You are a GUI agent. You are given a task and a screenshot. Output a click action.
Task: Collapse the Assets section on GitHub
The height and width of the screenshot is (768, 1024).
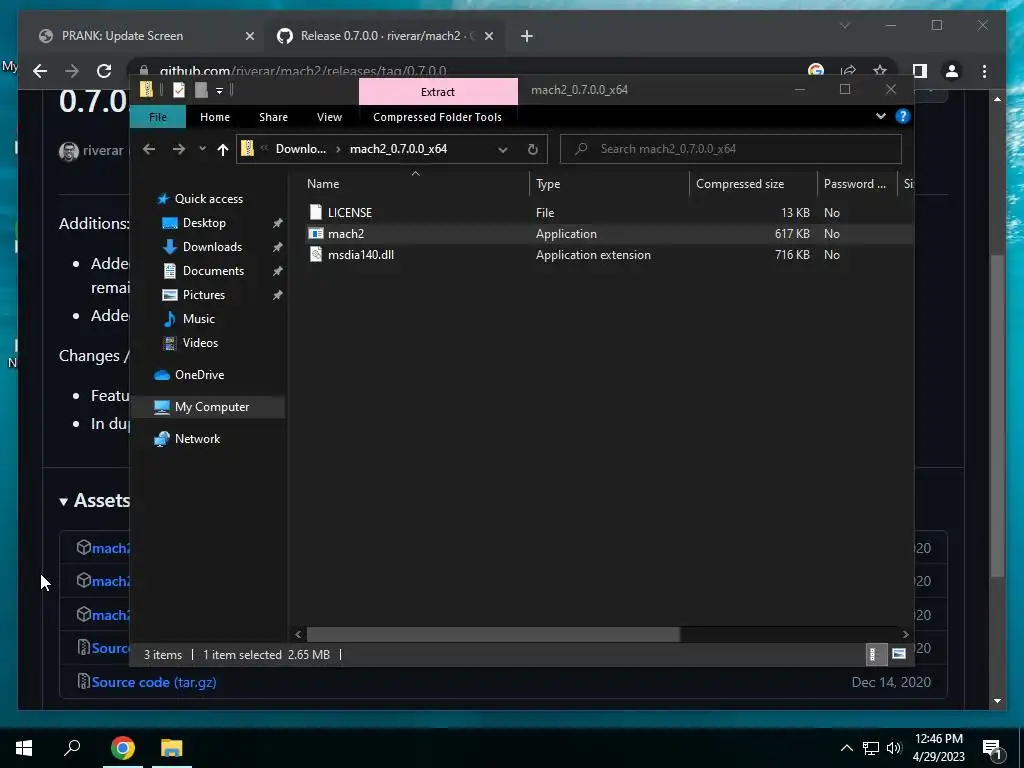pos(95,500)
